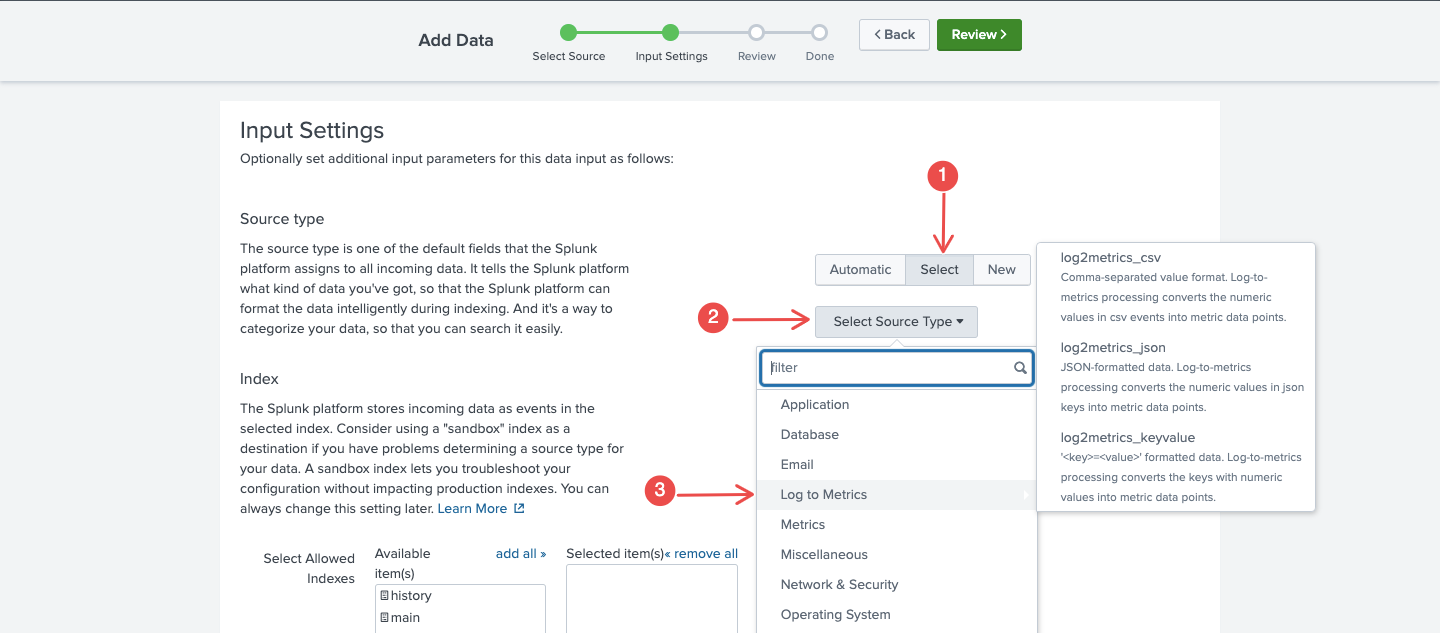The width and height of the screenshot is (1440, 633).
Task: Click the add all indexes link
Action: pos(521,554)
